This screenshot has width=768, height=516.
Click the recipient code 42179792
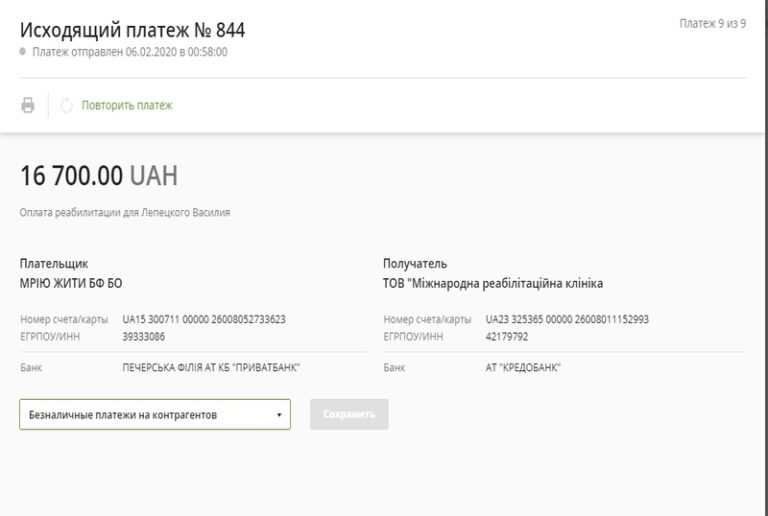coord(506,337)
